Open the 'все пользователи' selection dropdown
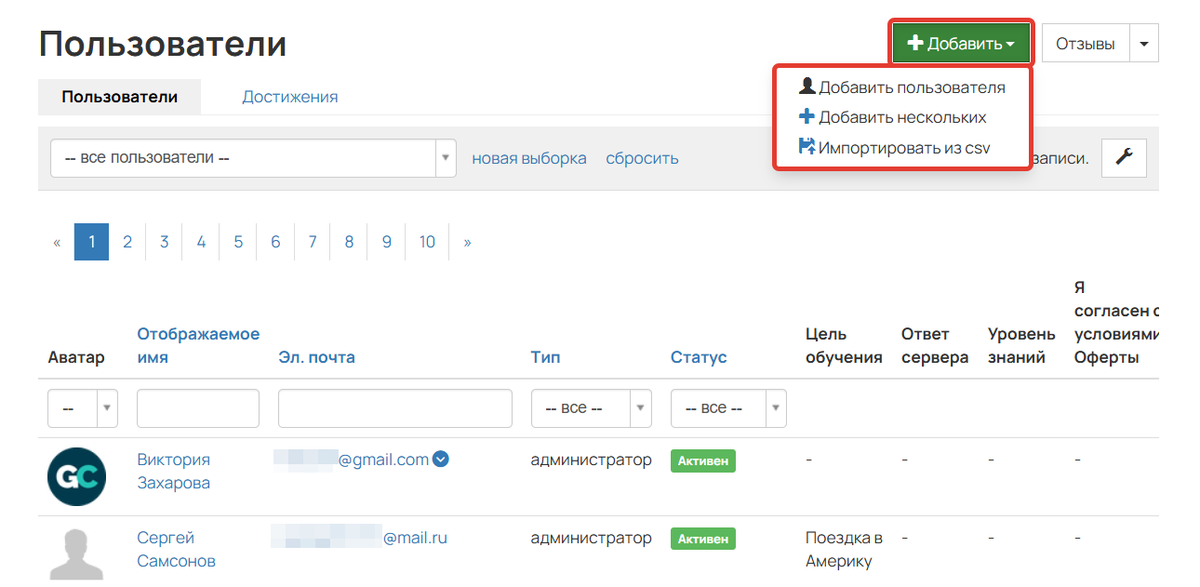This screenshot has width=1200, height=587. [x=253, y=158]
